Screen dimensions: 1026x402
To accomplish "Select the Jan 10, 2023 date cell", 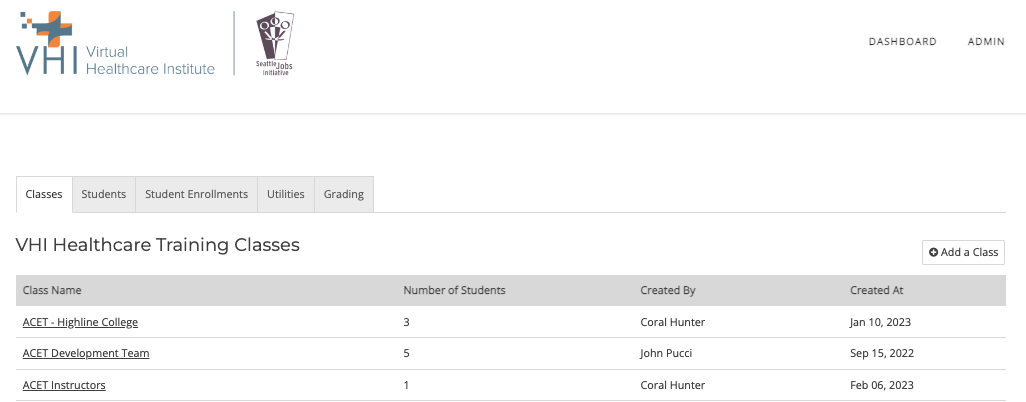I will click(x=880, y=322).
